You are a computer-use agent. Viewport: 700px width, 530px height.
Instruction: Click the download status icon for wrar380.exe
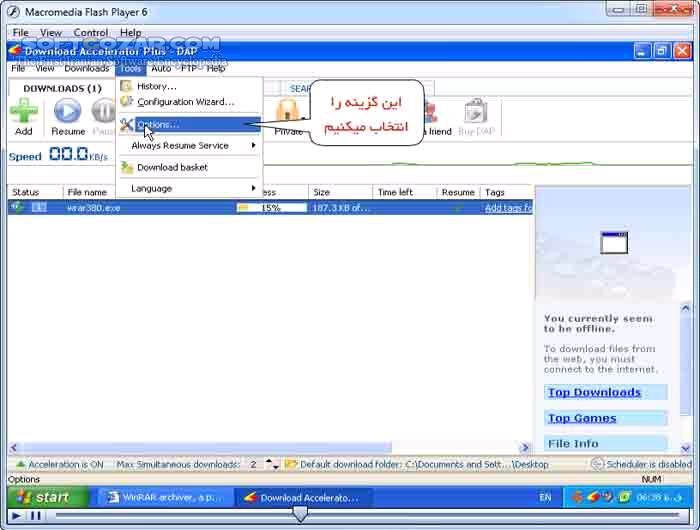coord(17,207)
